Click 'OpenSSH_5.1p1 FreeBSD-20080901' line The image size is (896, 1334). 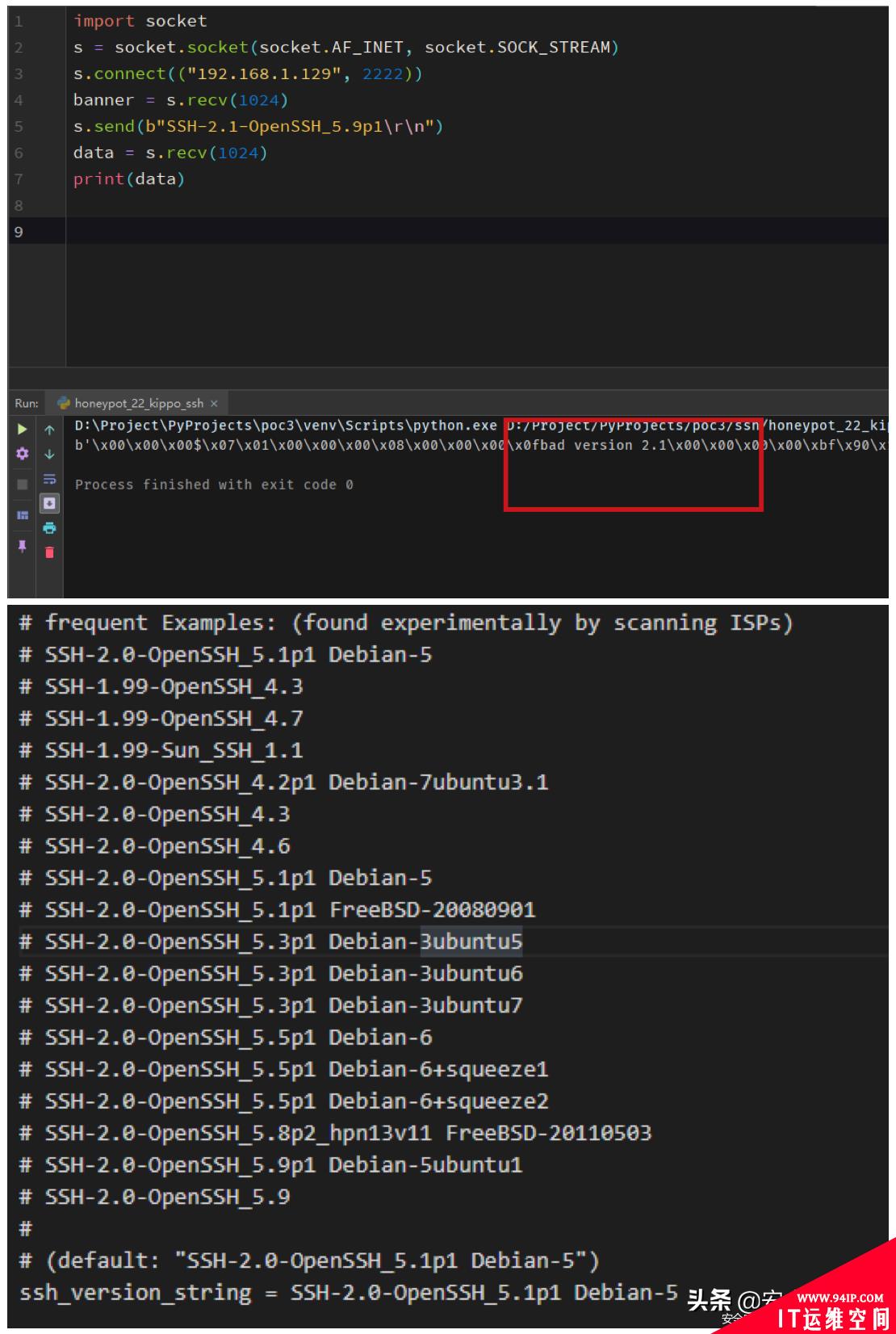(x=277, y=910)
